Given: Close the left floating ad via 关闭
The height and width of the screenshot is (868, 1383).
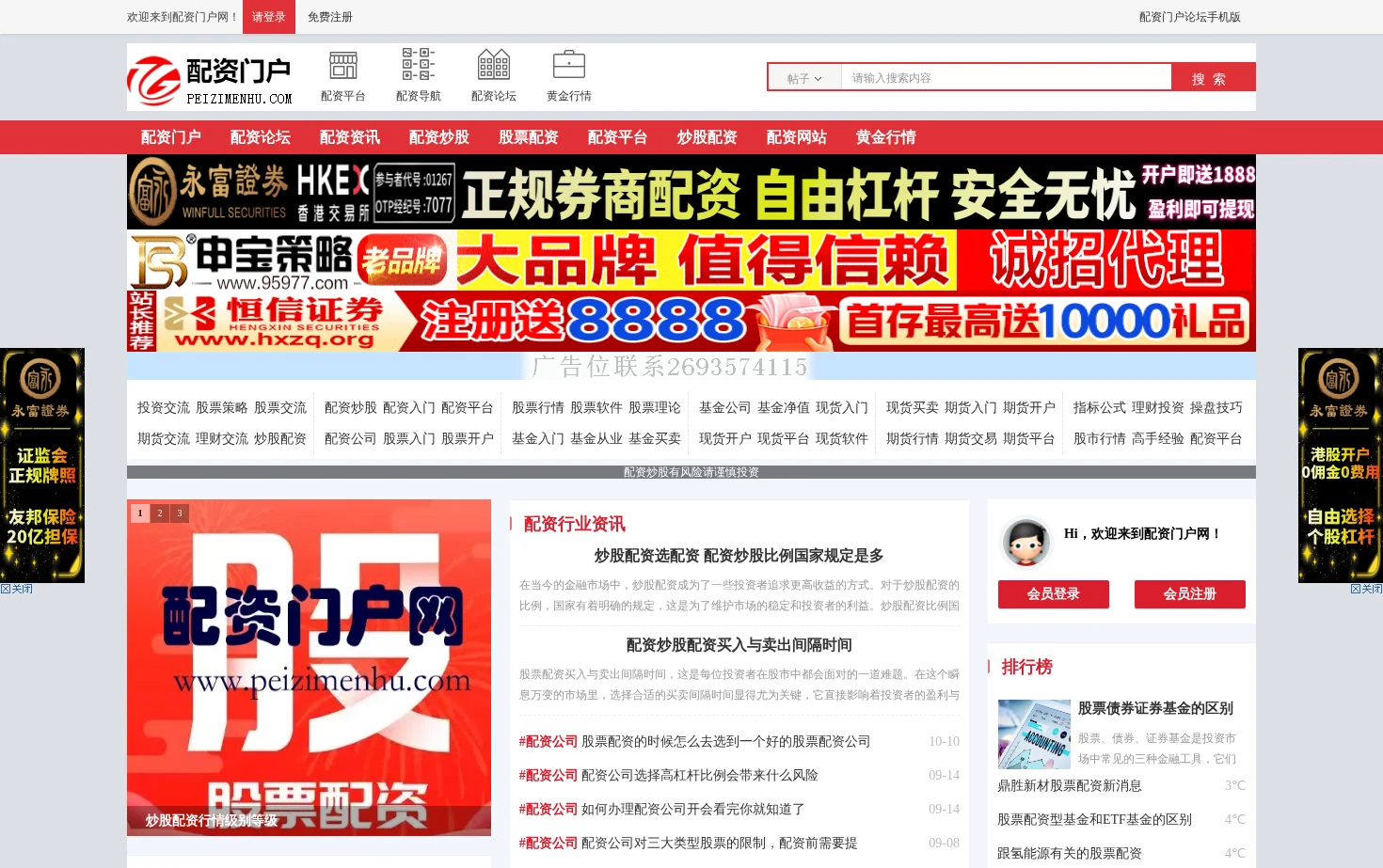Looking at the screenshot, I should click(x=17, y=589).
